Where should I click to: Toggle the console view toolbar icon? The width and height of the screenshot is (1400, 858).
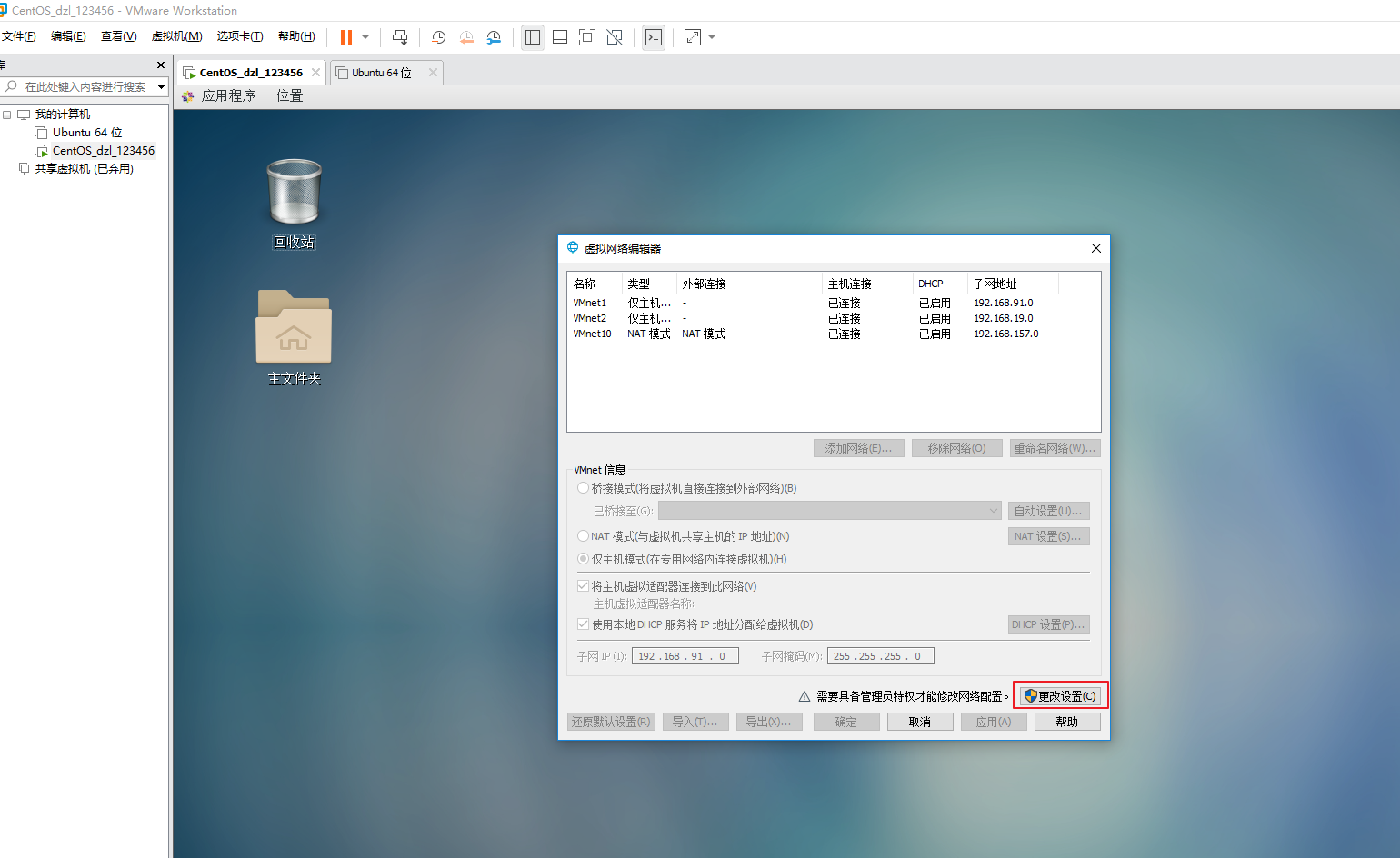click(x=654, y=37)
